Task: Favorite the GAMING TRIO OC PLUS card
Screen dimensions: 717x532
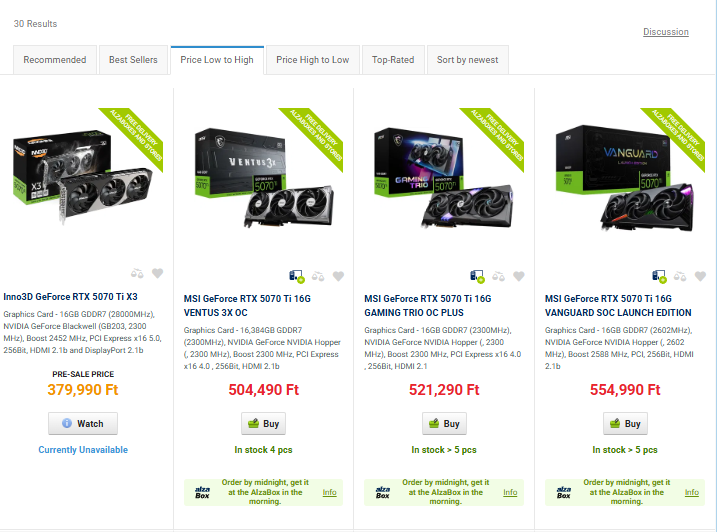Action: [x=519, y=276]
